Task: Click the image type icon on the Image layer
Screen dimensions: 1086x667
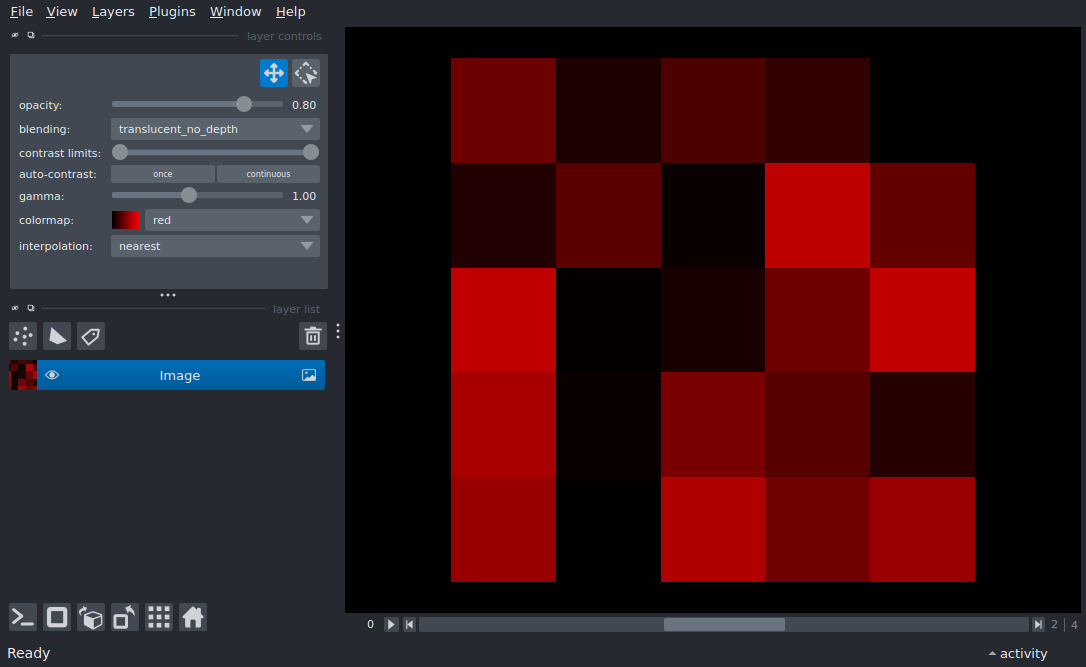Action: (309, 375)
